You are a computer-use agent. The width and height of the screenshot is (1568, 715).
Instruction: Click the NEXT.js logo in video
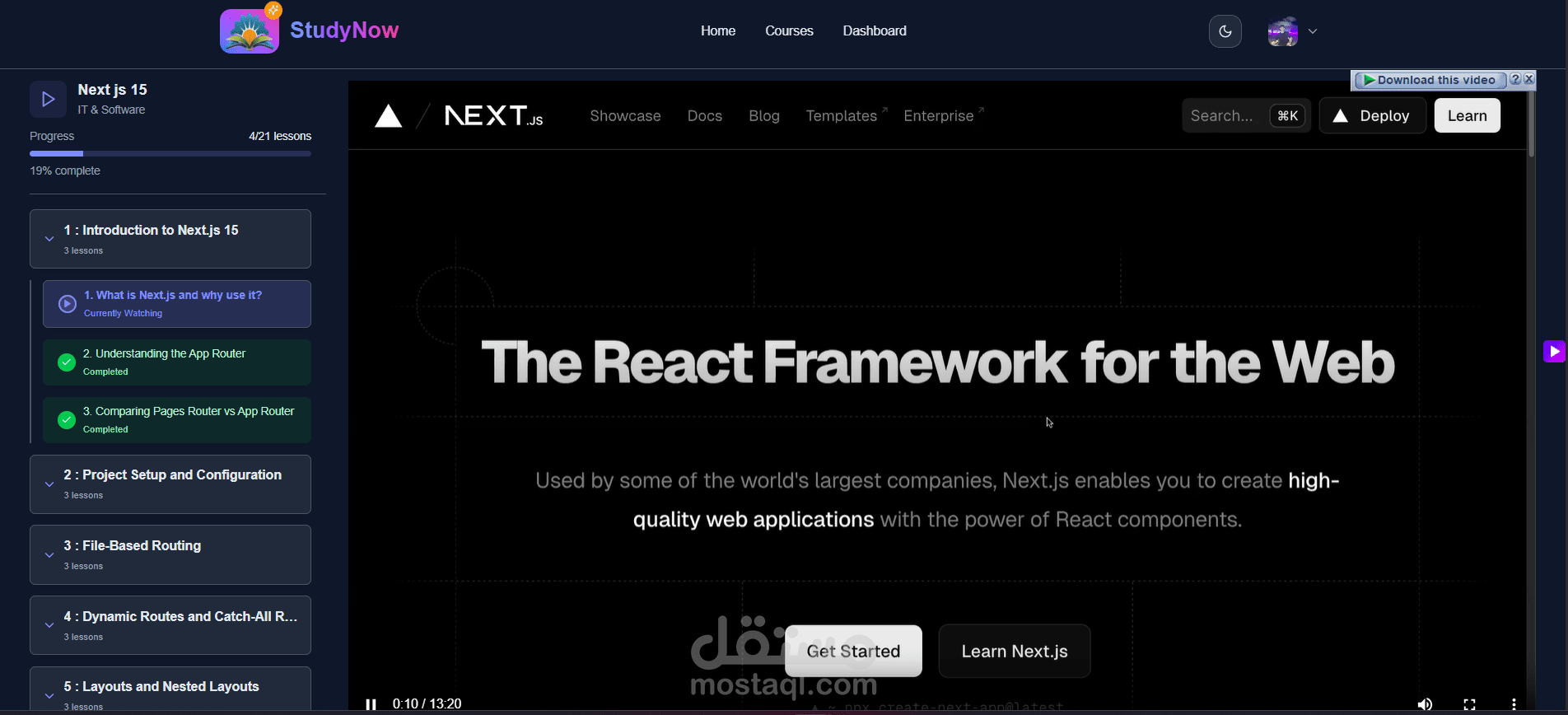(x=493, y=116)
